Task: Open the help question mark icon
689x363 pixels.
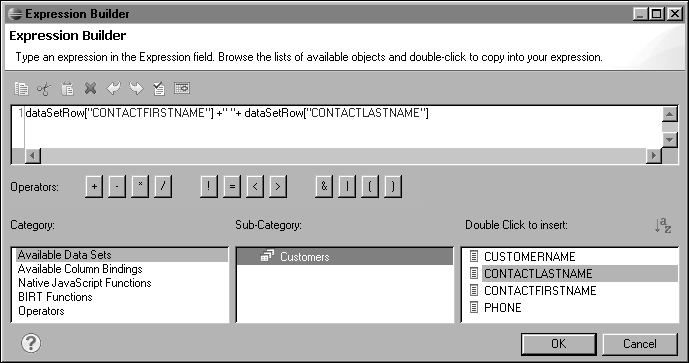Action: [x=31, y=343]
